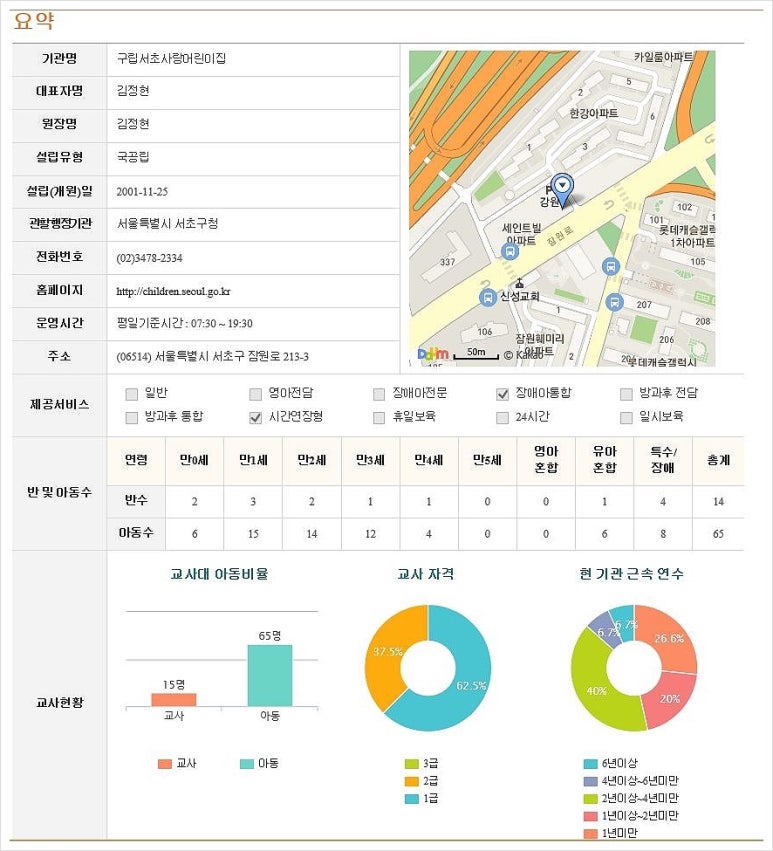Click the address 잠원로 213-3 text
This screenshot has height=851, width=773.
(x=278, y=357)
